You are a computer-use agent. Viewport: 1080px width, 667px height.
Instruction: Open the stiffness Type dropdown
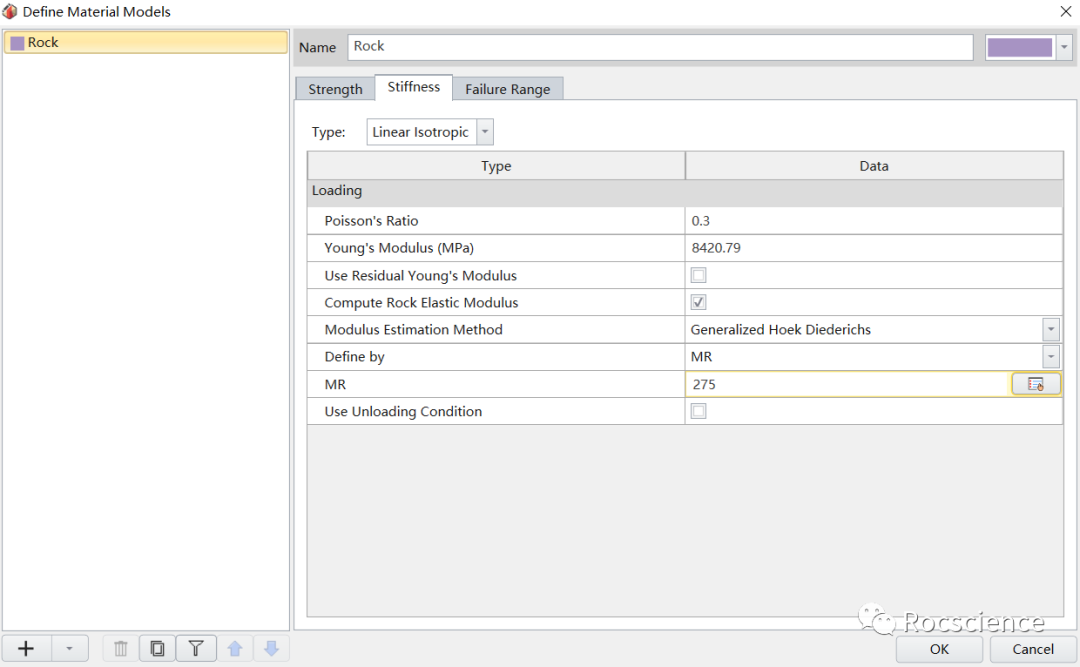485,132
